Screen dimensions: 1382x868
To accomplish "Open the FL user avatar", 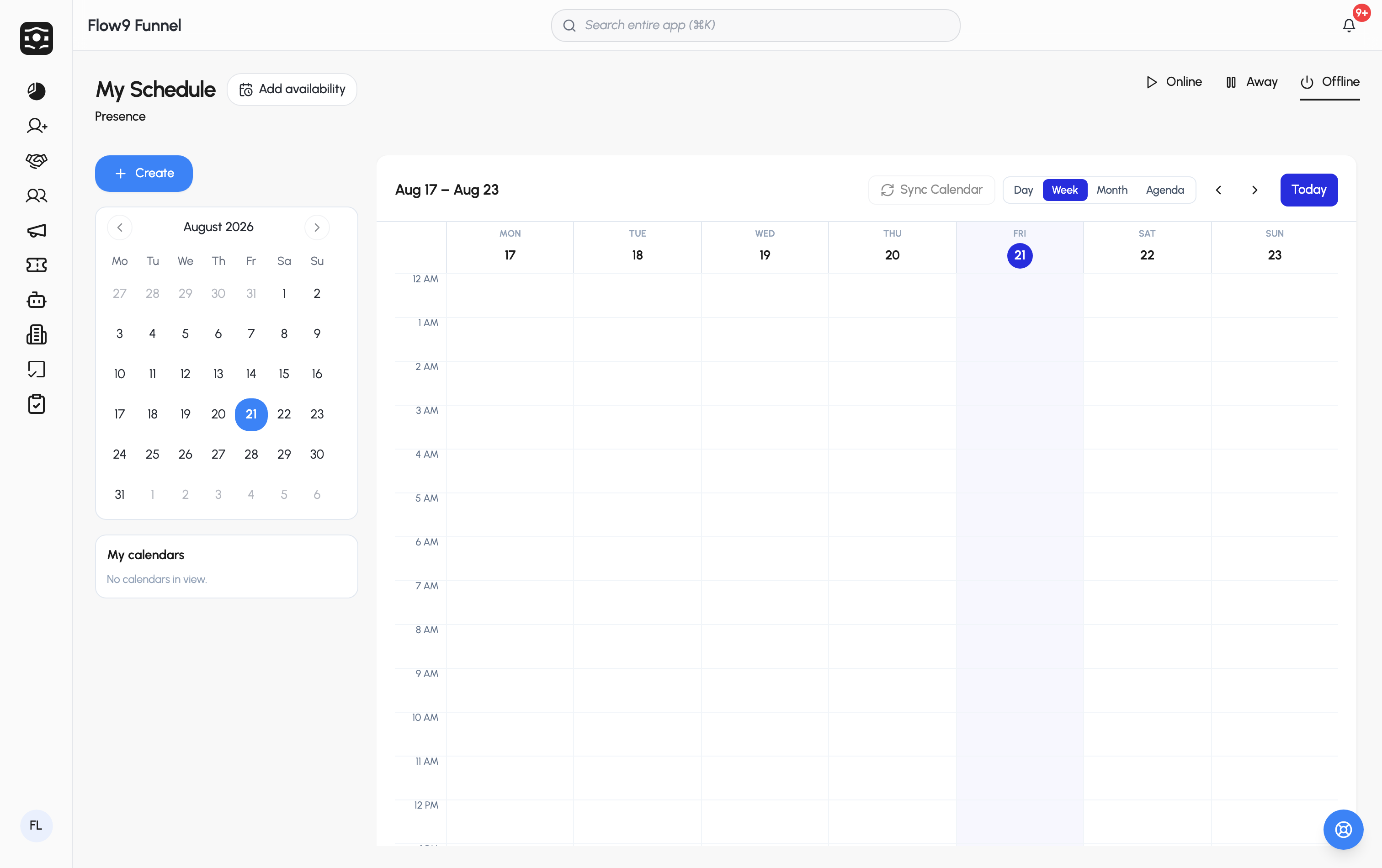I will [36, 826].
